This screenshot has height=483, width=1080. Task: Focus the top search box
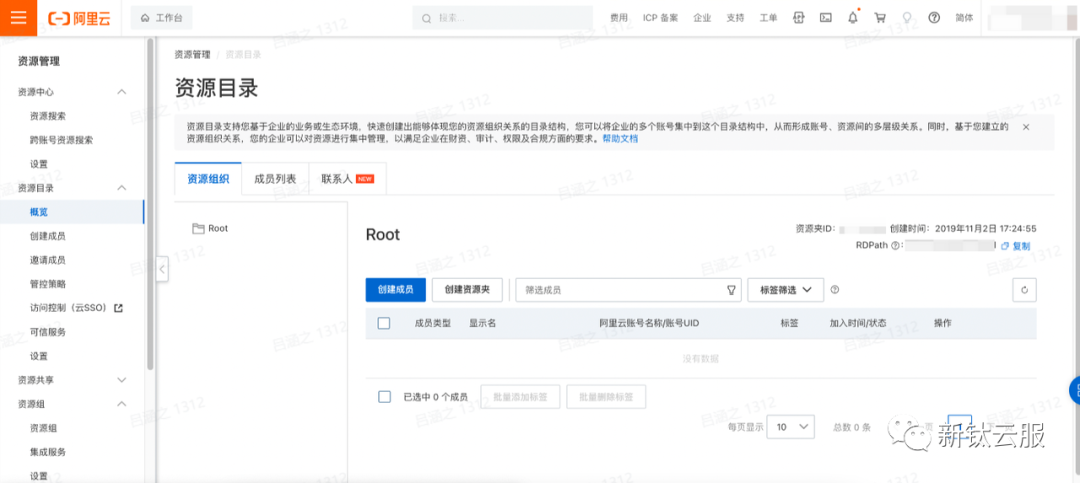pyautogui.click(x=503, y=18)
